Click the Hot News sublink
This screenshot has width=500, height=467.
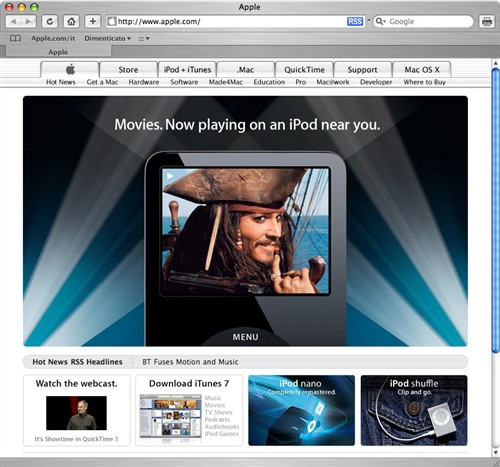[x=61, y=82]
